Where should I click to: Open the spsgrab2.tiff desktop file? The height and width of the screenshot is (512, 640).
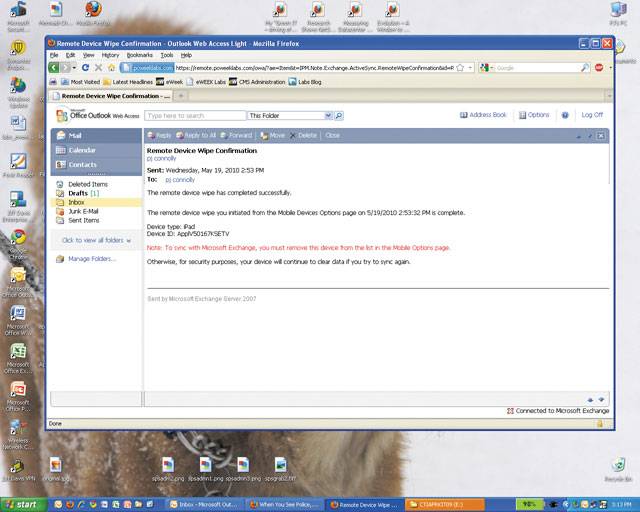(280, 470)
